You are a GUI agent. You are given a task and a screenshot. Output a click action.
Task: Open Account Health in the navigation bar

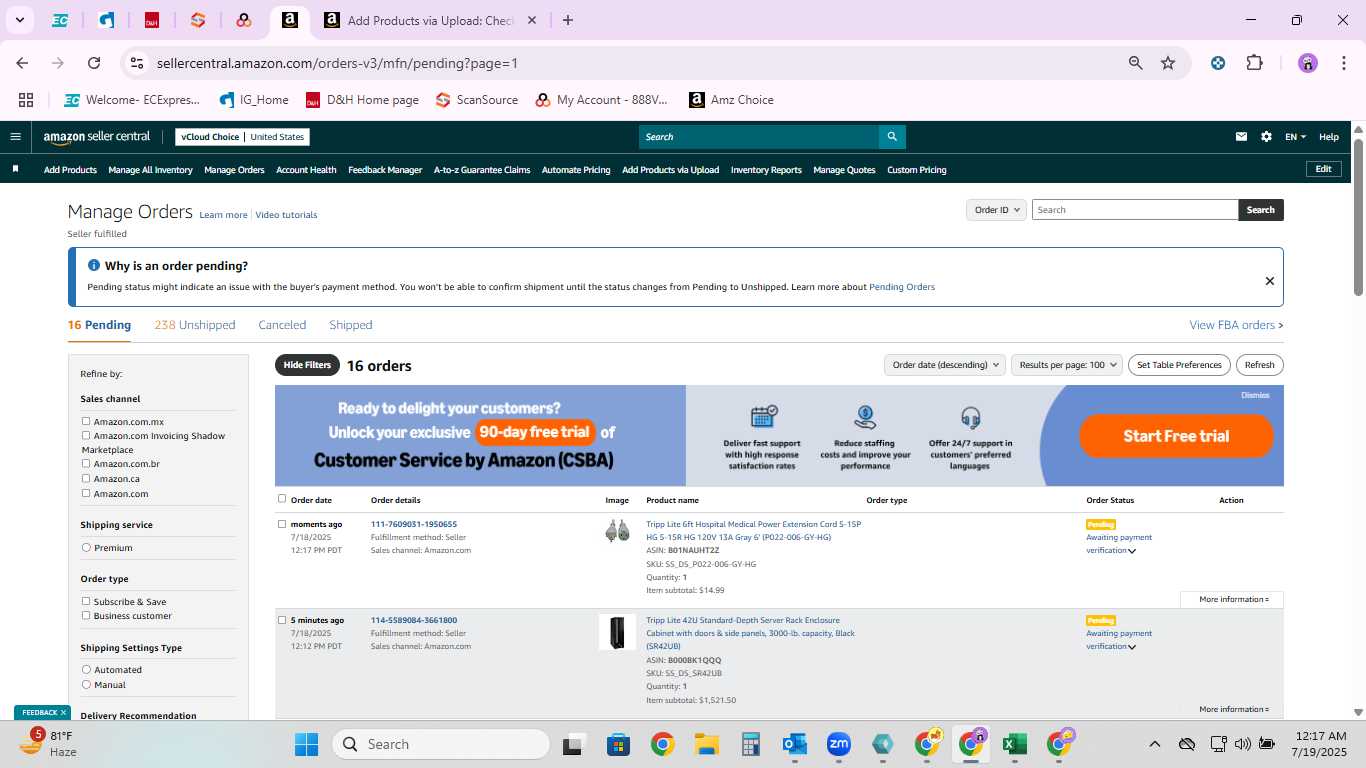[306, 170]
